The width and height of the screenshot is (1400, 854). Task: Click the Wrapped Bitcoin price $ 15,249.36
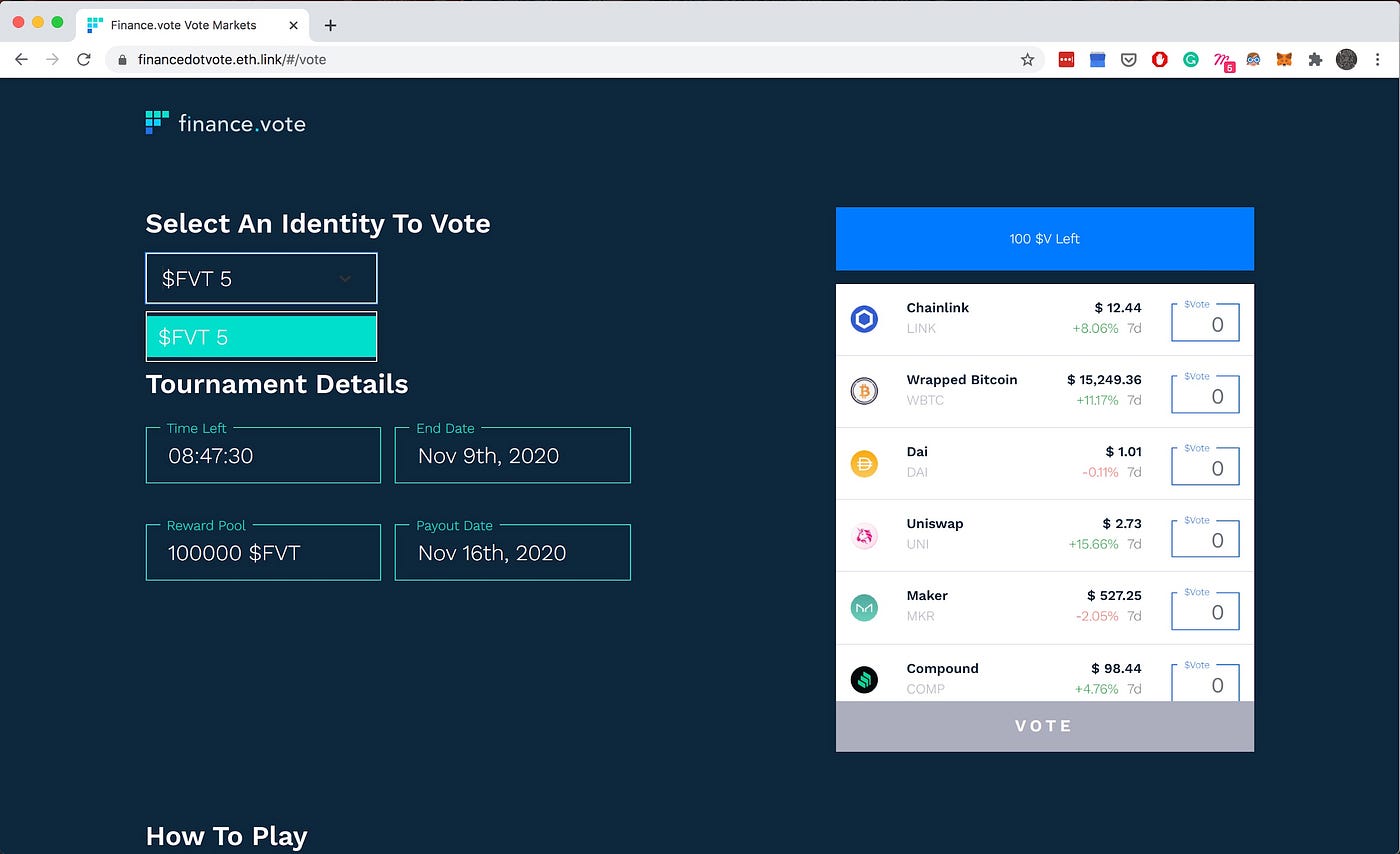(1104, 380)
